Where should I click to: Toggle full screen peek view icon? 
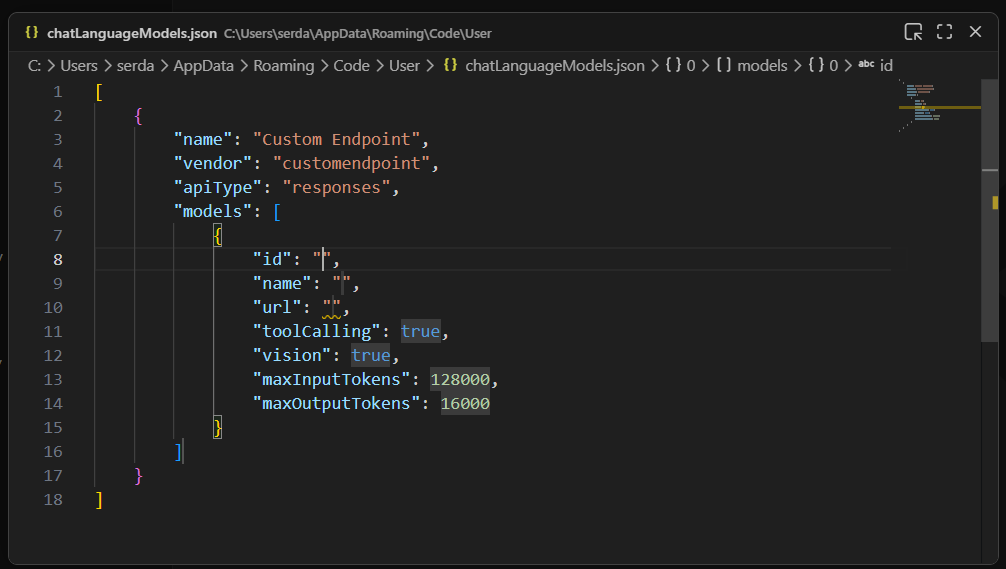click(944, 31)
